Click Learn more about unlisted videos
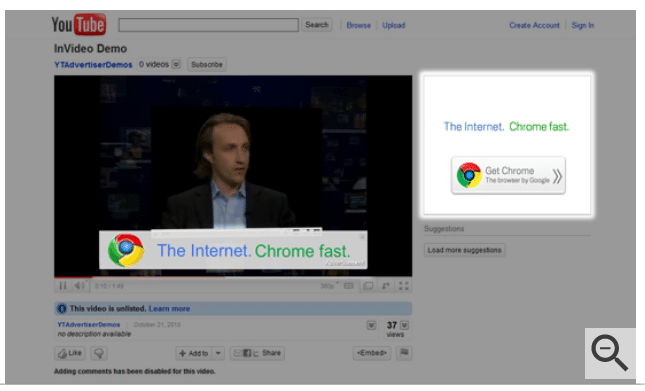Screen dimensions: 645x391 point(169,308)
